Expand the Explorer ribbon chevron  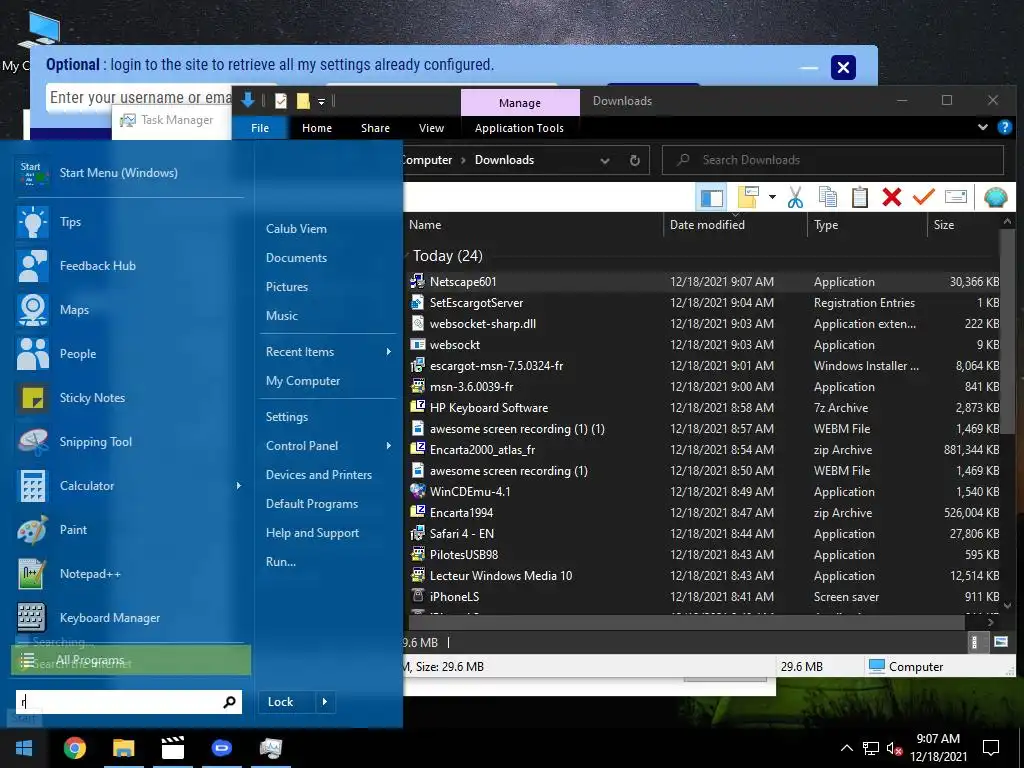(983, 127)
